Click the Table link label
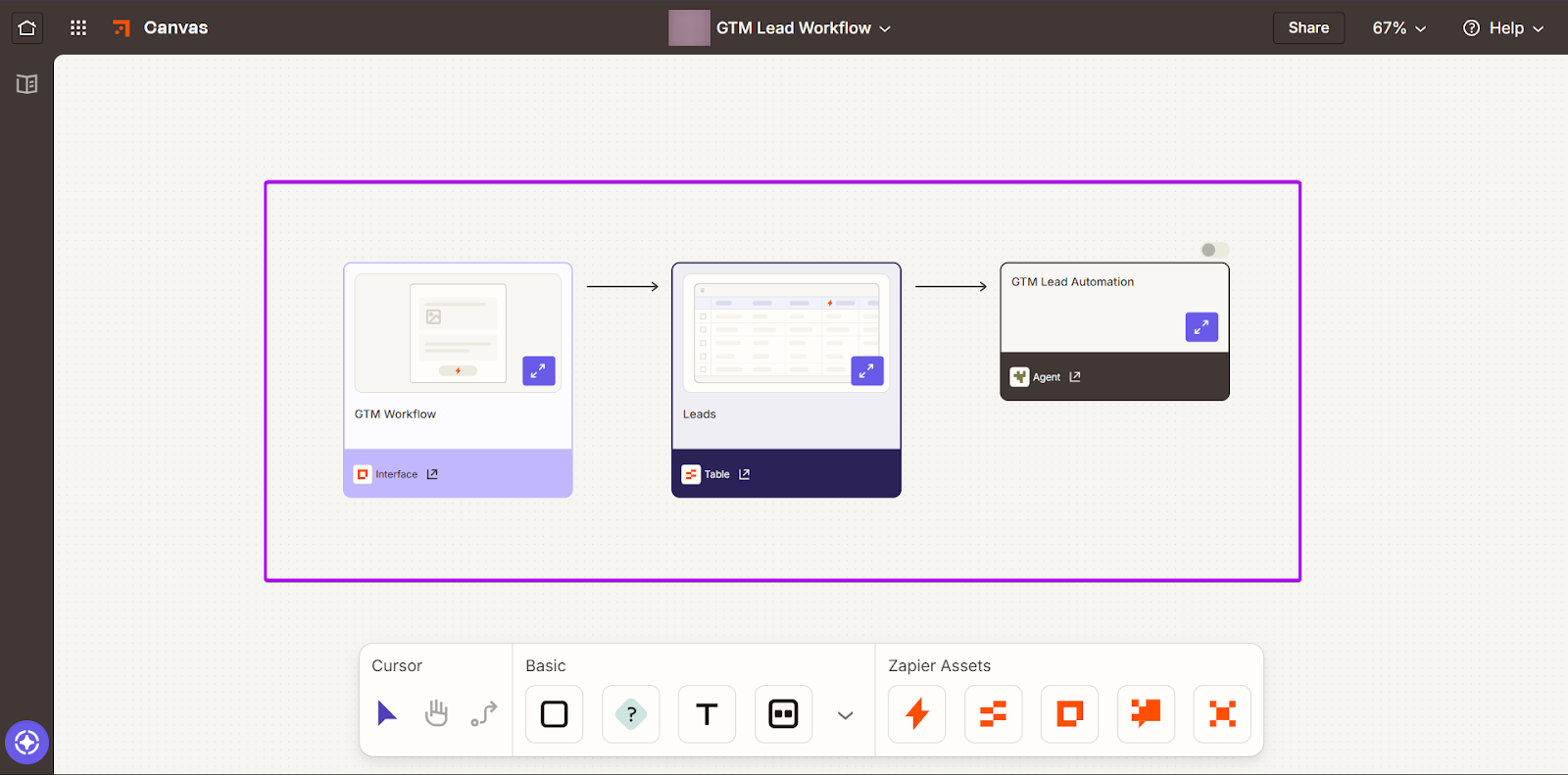The height and width of the screenshot is (775, 1568). pos(717,474)
